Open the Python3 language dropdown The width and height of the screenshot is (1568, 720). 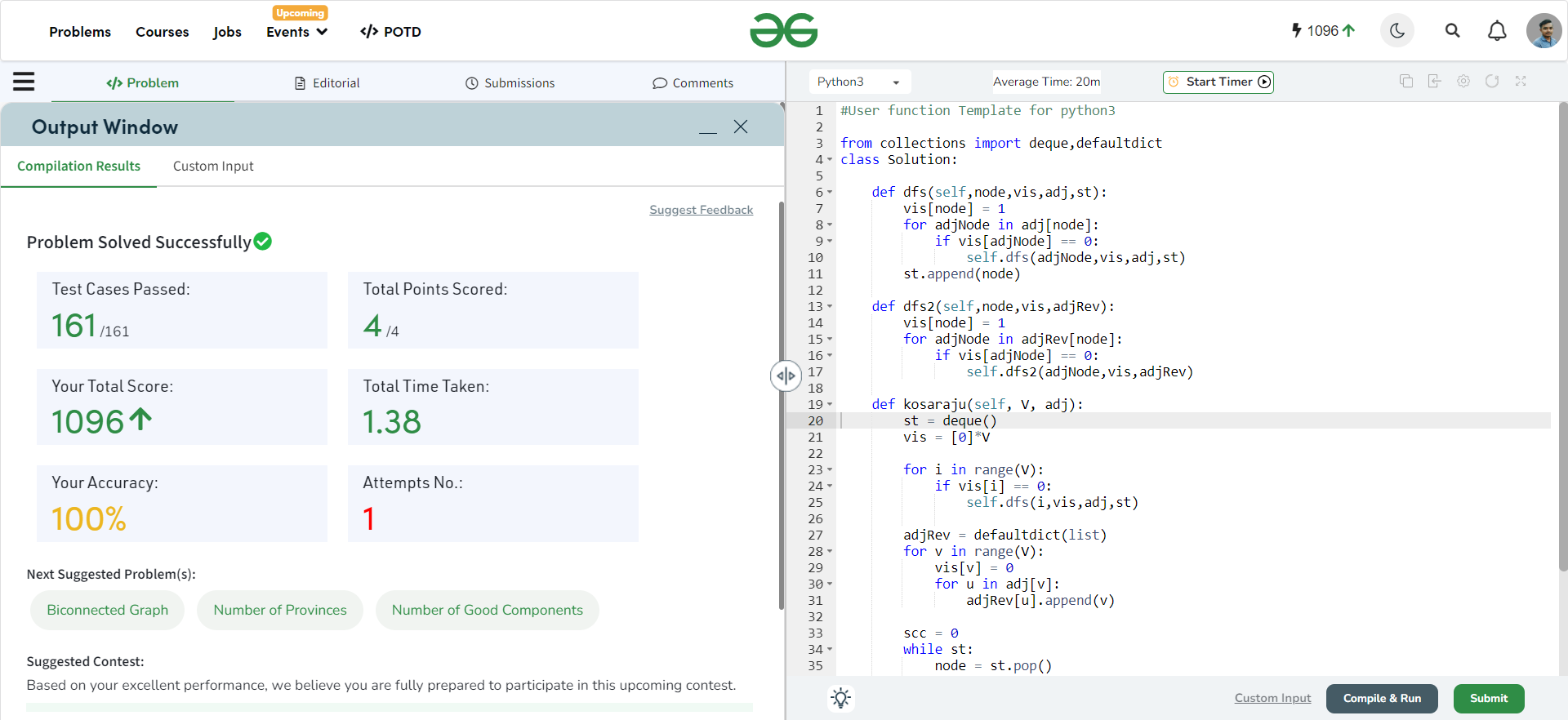(860, 82)
